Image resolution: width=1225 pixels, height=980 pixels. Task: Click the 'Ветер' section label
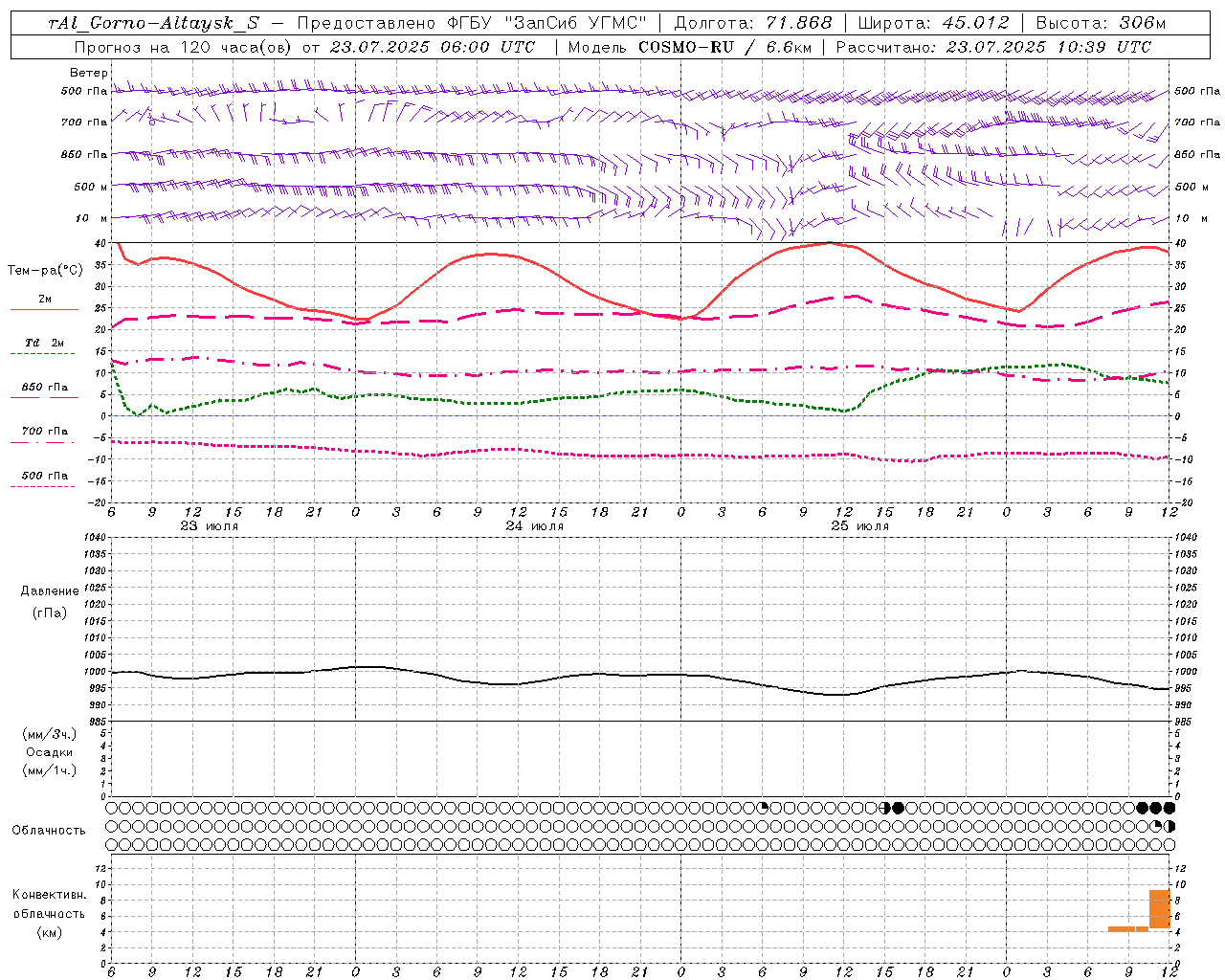point(88,73)
